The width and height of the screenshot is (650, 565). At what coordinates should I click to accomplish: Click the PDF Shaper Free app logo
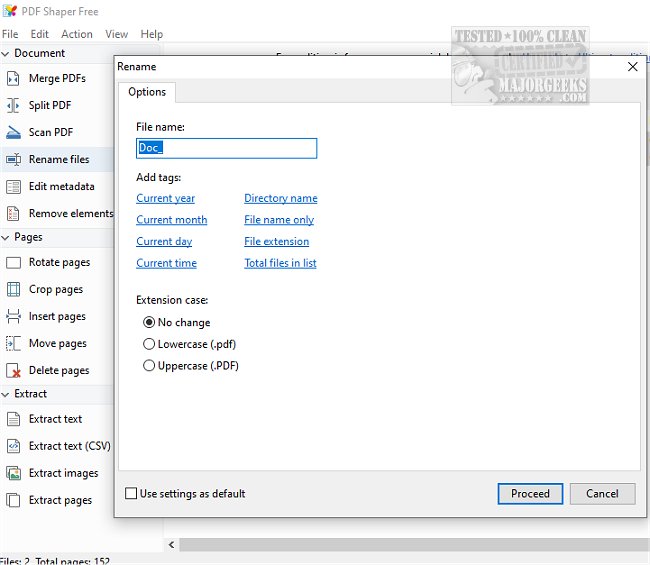click(x=10, y=11)
